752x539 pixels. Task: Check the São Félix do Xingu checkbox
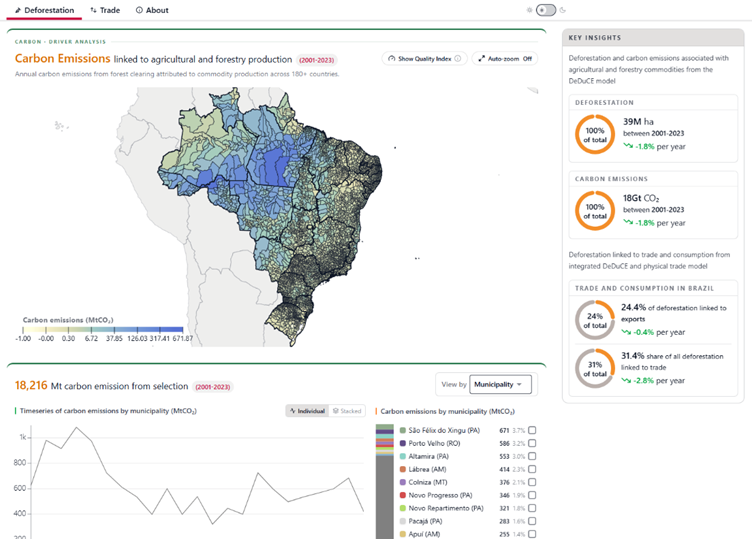[x=532, y=430]
